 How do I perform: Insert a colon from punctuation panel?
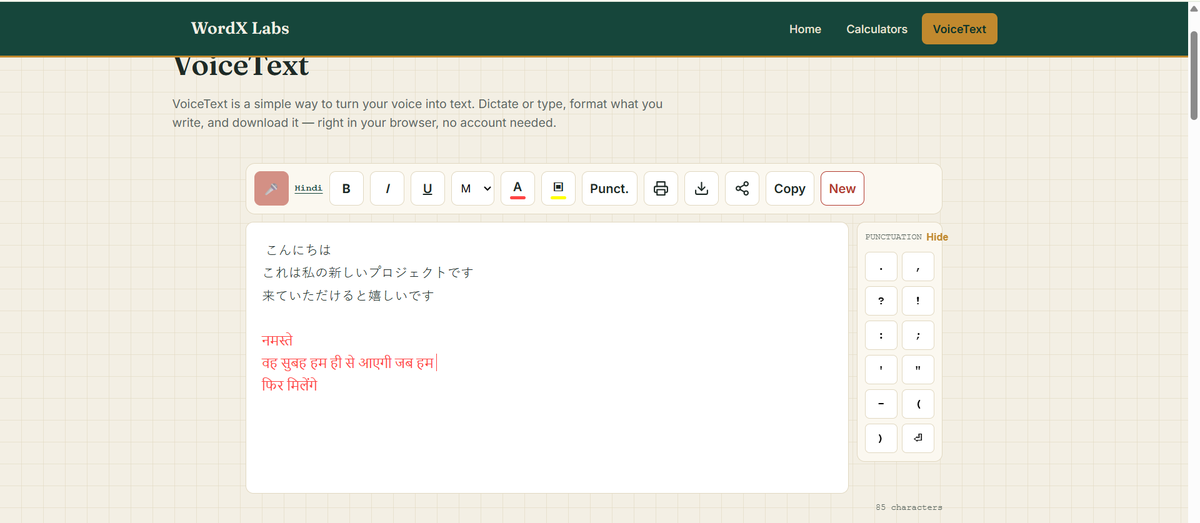881,336
